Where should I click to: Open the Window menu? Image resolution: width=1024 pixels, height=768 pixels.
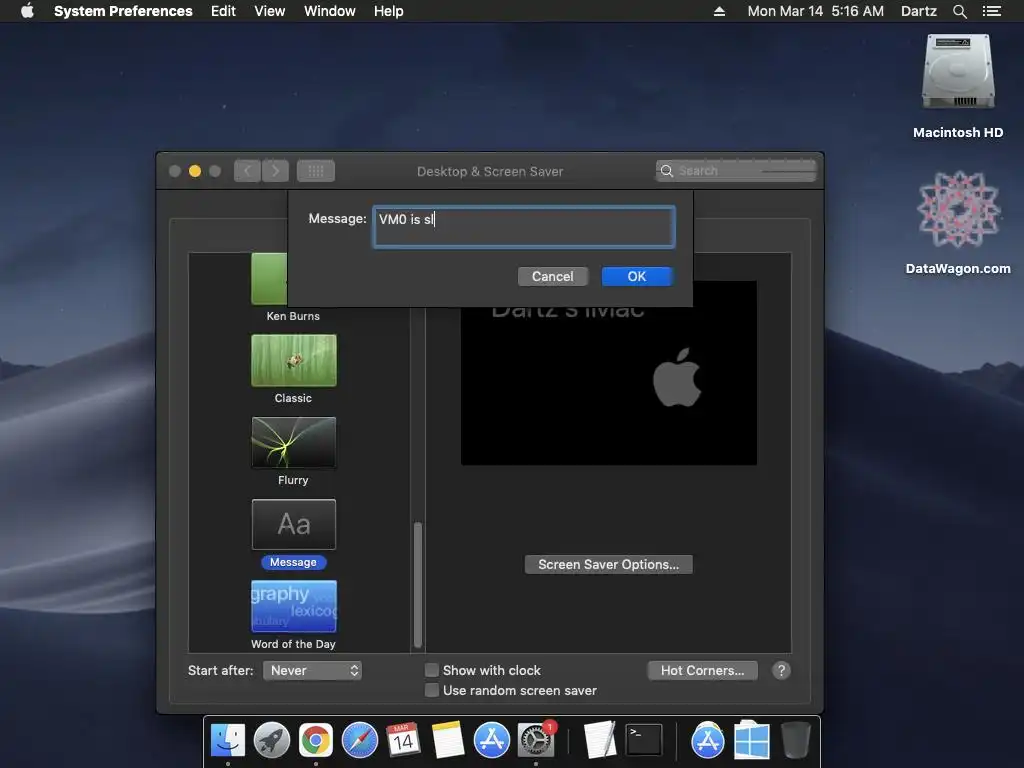(x=329, y=11)
